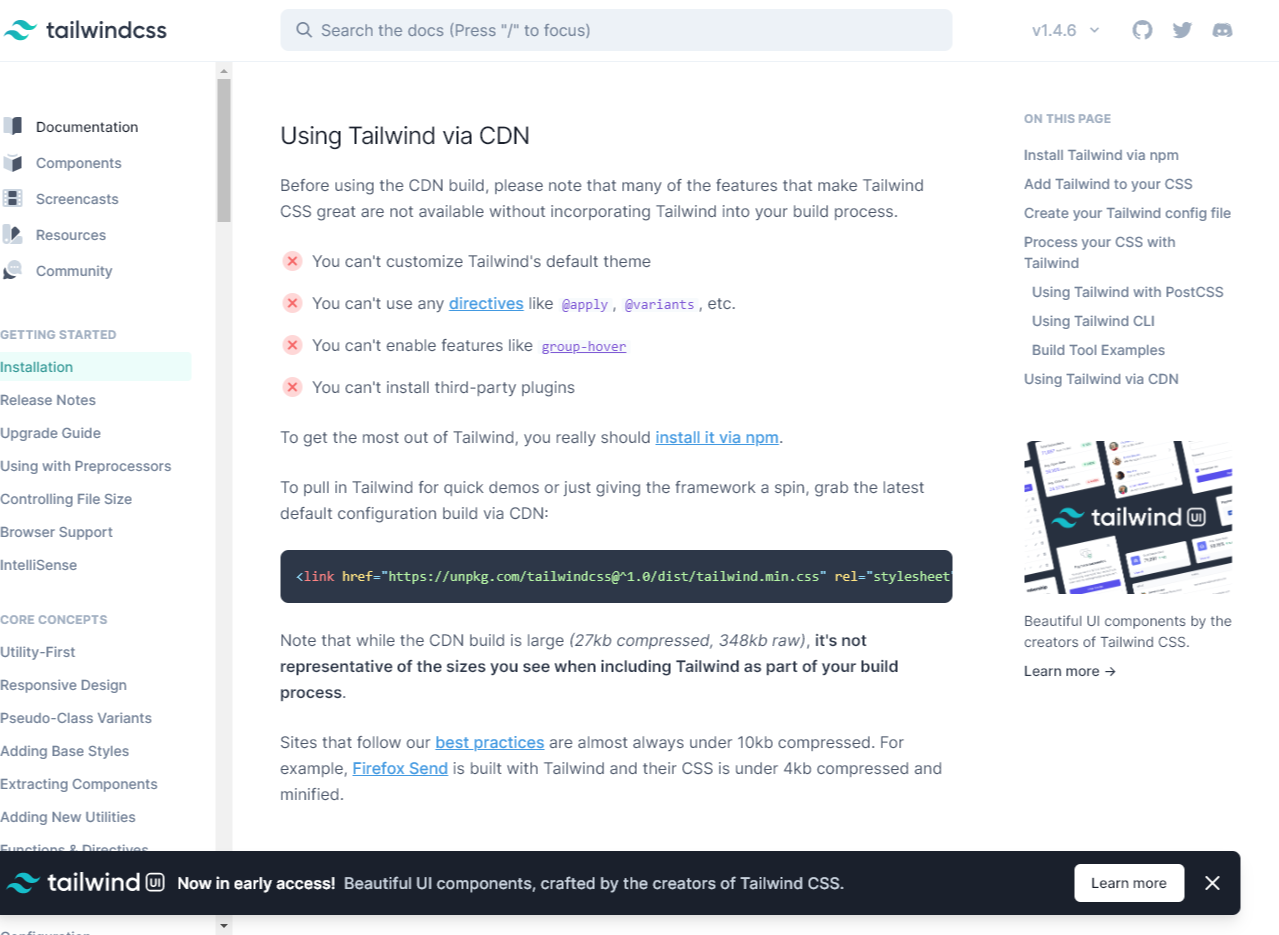Screen dimensions: 1279x935
Task: Go to Screencasts section
Action: pyautogui.click(x=77, y=199)
